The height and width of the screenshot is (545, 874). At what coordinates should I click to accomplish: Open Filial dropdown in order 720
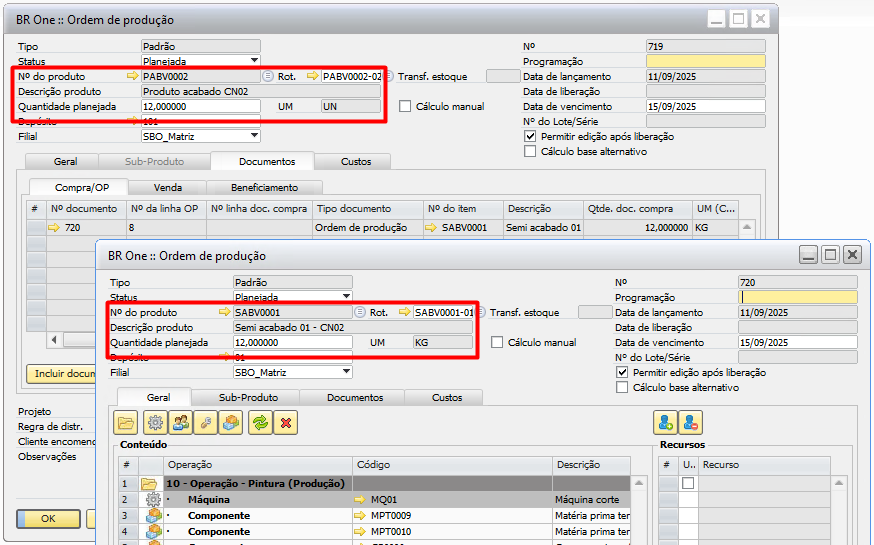(x=346, y=372)
